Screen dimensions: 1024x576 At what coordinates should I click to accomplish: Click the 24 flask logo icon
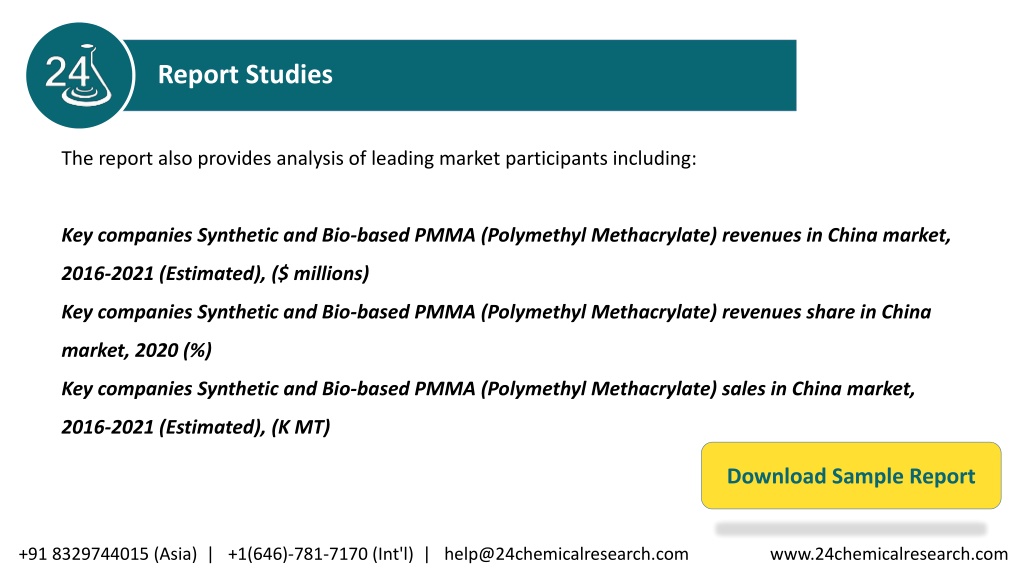80,75
